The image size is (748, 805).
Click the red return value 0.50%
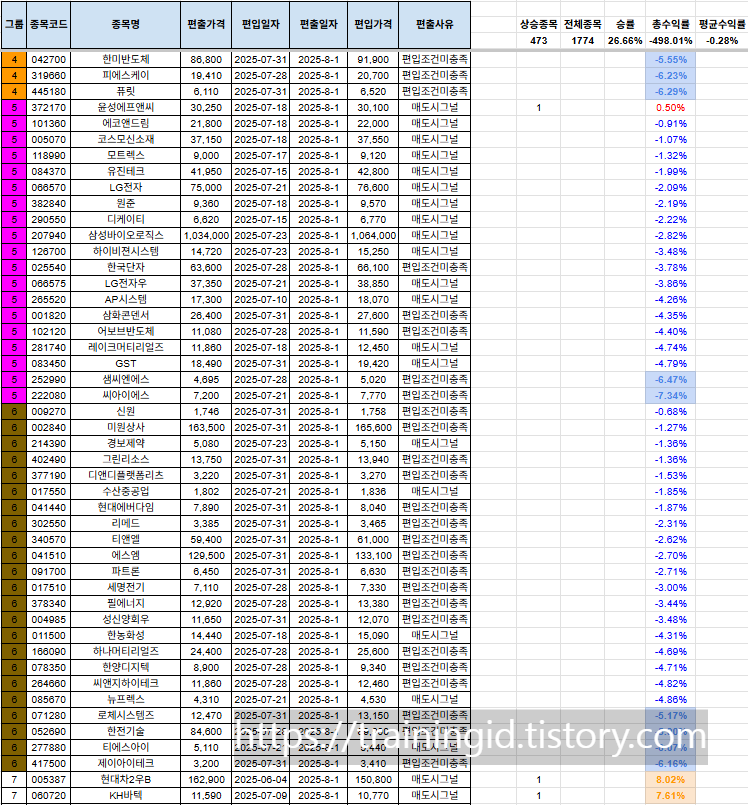point(670,108)
